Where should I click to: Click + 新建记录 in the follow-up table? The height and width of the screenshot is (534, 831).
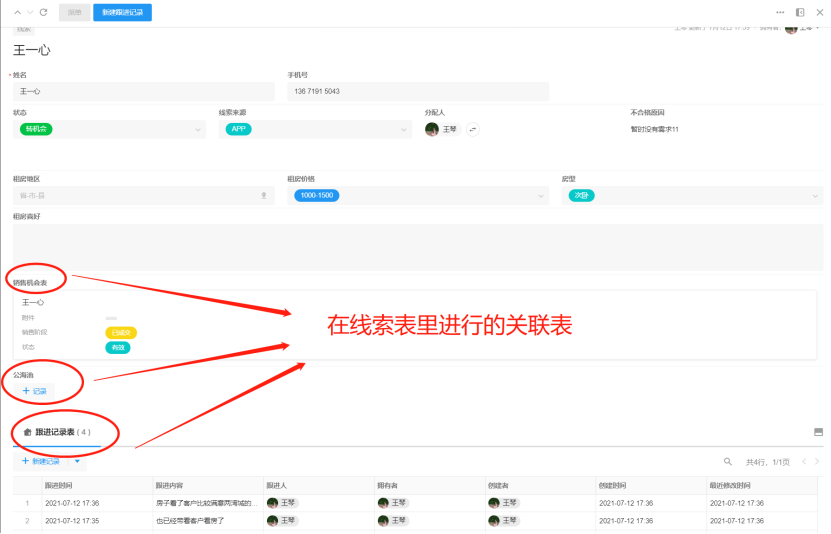41,461
